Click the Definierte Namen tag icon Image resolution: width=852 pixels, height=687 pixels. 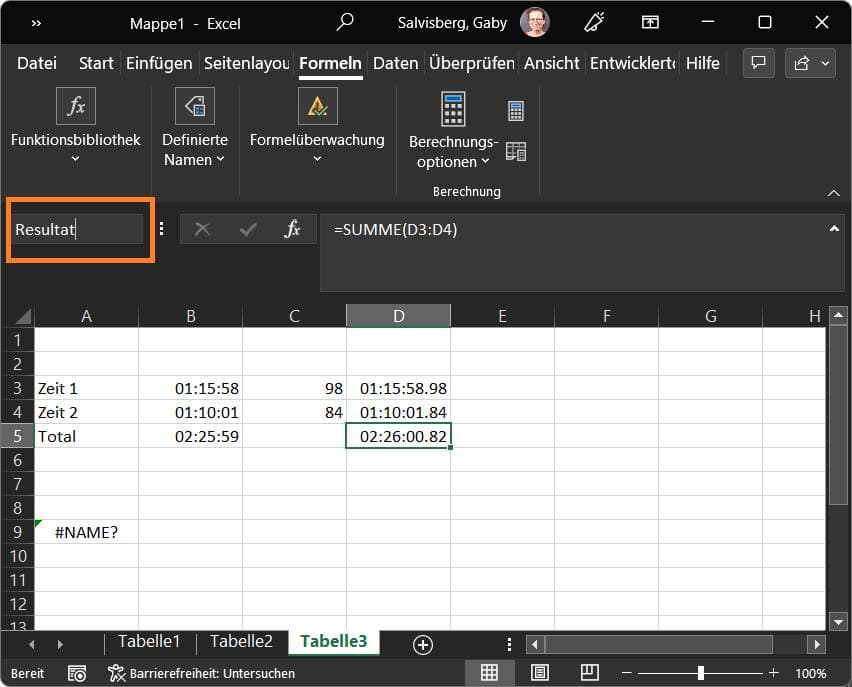[x=194, y=106]
